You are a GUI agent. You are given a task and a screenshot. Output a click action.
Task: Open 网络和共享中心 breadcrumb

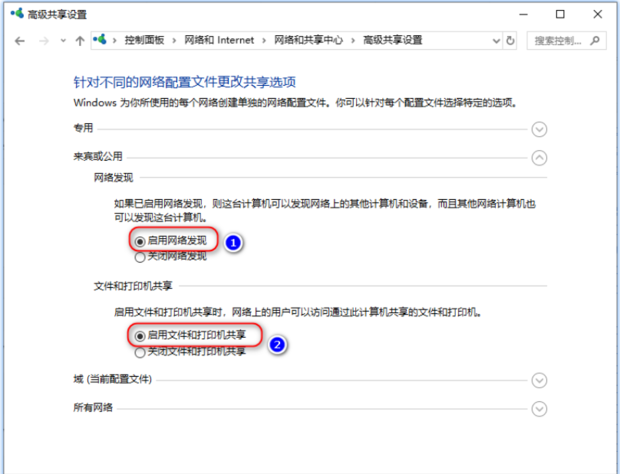[x=308, y=40]
